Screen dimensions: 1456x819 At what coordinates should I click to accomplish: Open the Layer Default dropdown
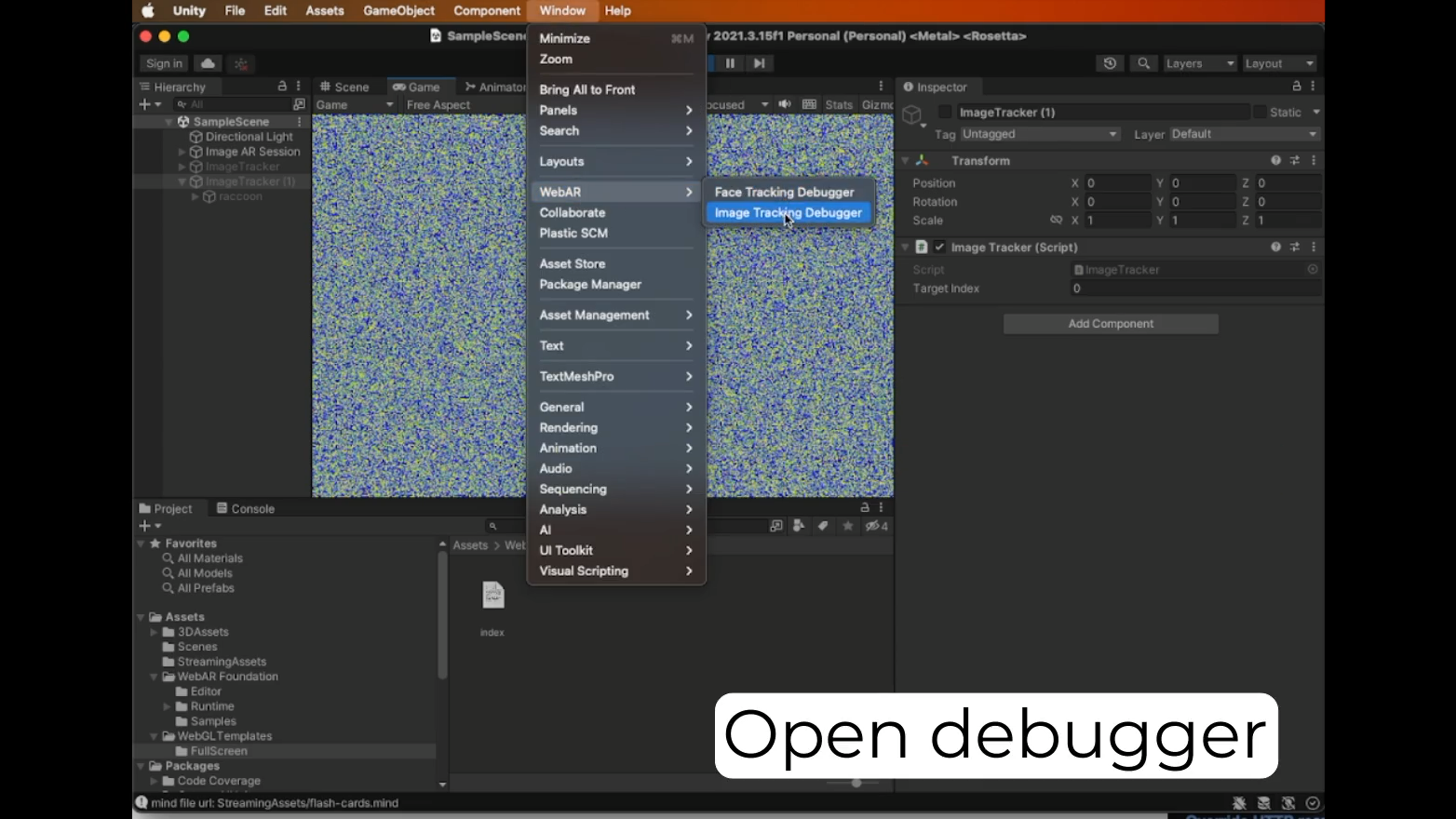[x=1245, y=134]
